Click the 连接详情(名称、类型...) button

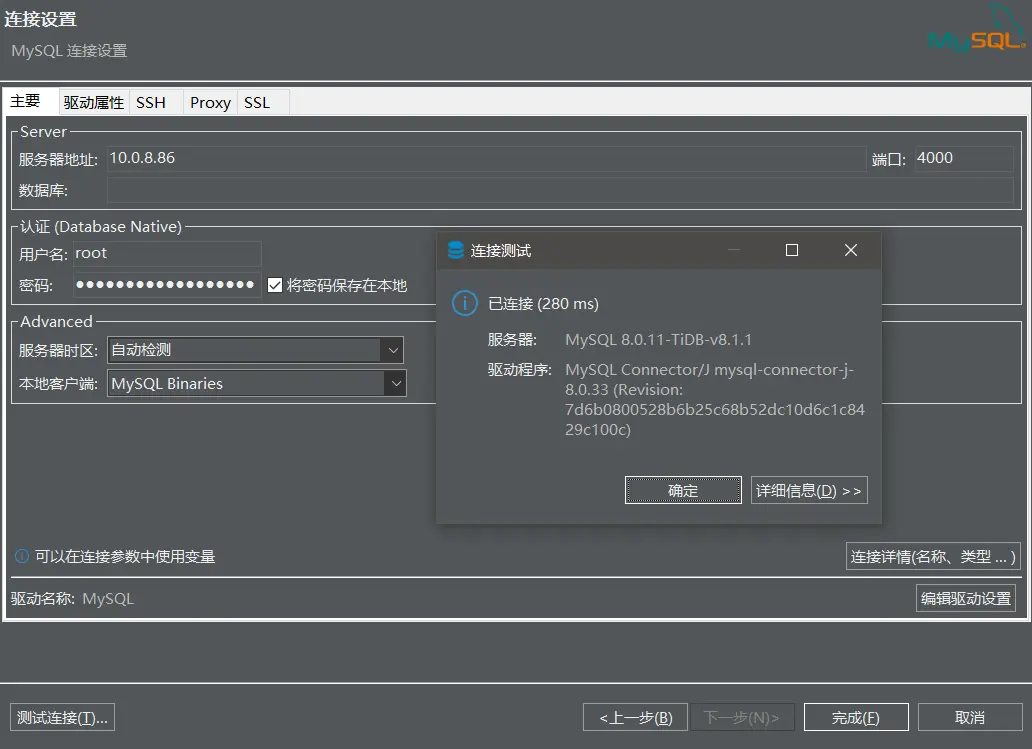932,558
